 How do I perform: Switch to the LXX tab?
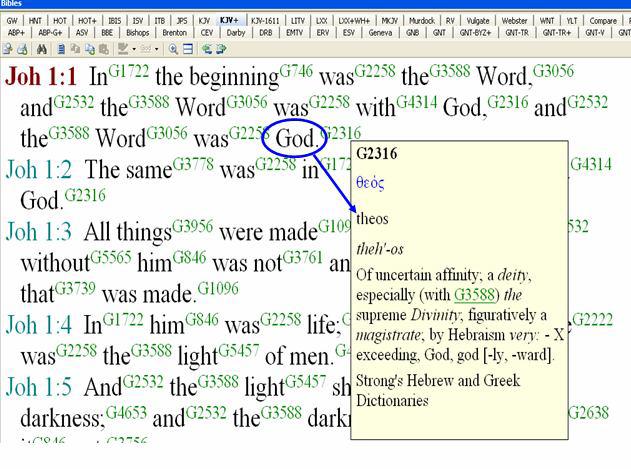tap(322, 21)
